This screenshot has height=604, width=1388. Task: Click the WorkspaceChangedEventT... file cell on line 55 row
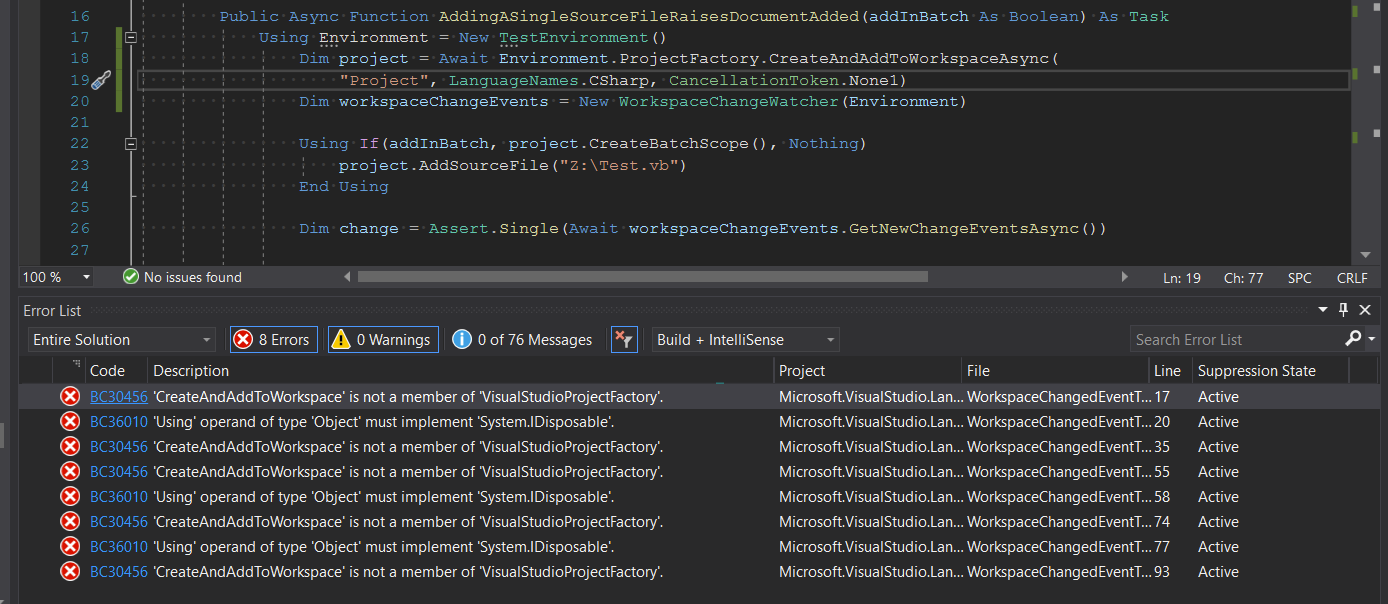point(1059,472)
